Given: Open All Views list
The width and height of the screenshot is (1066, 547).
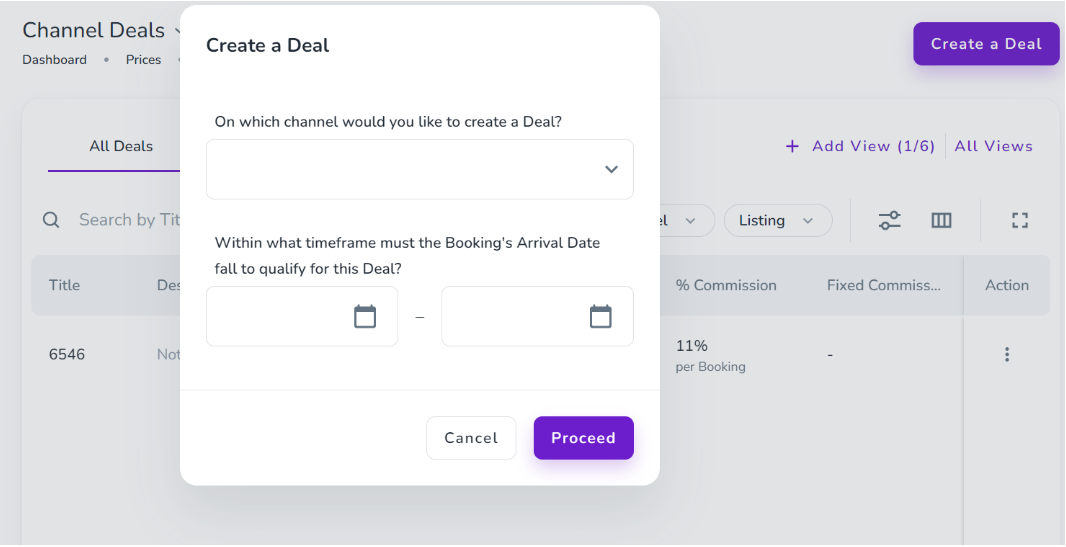Looking at the screenshot, I should (x=993, y=146).
